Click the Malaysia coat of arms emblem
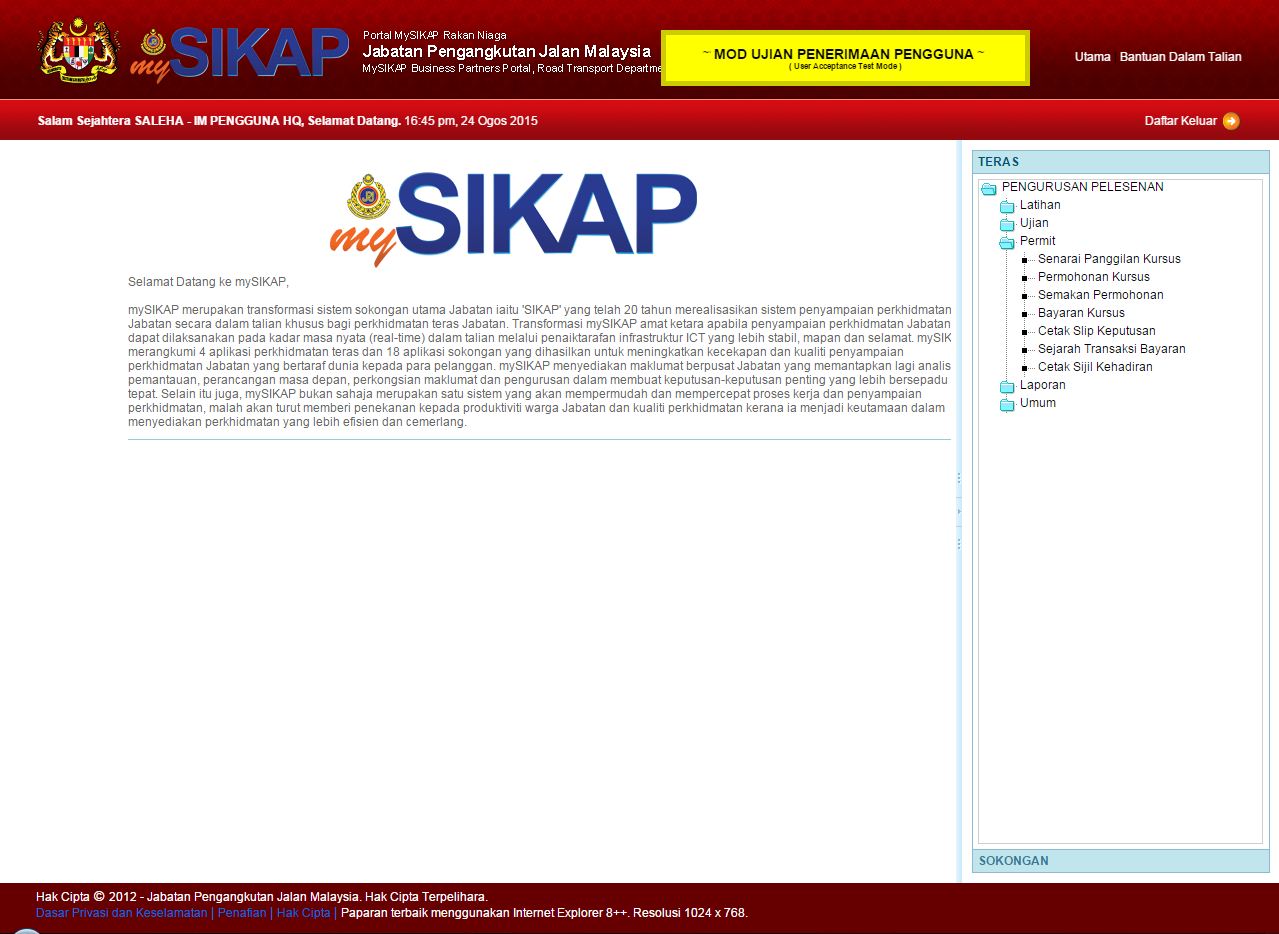 click(x=79, y=50)
